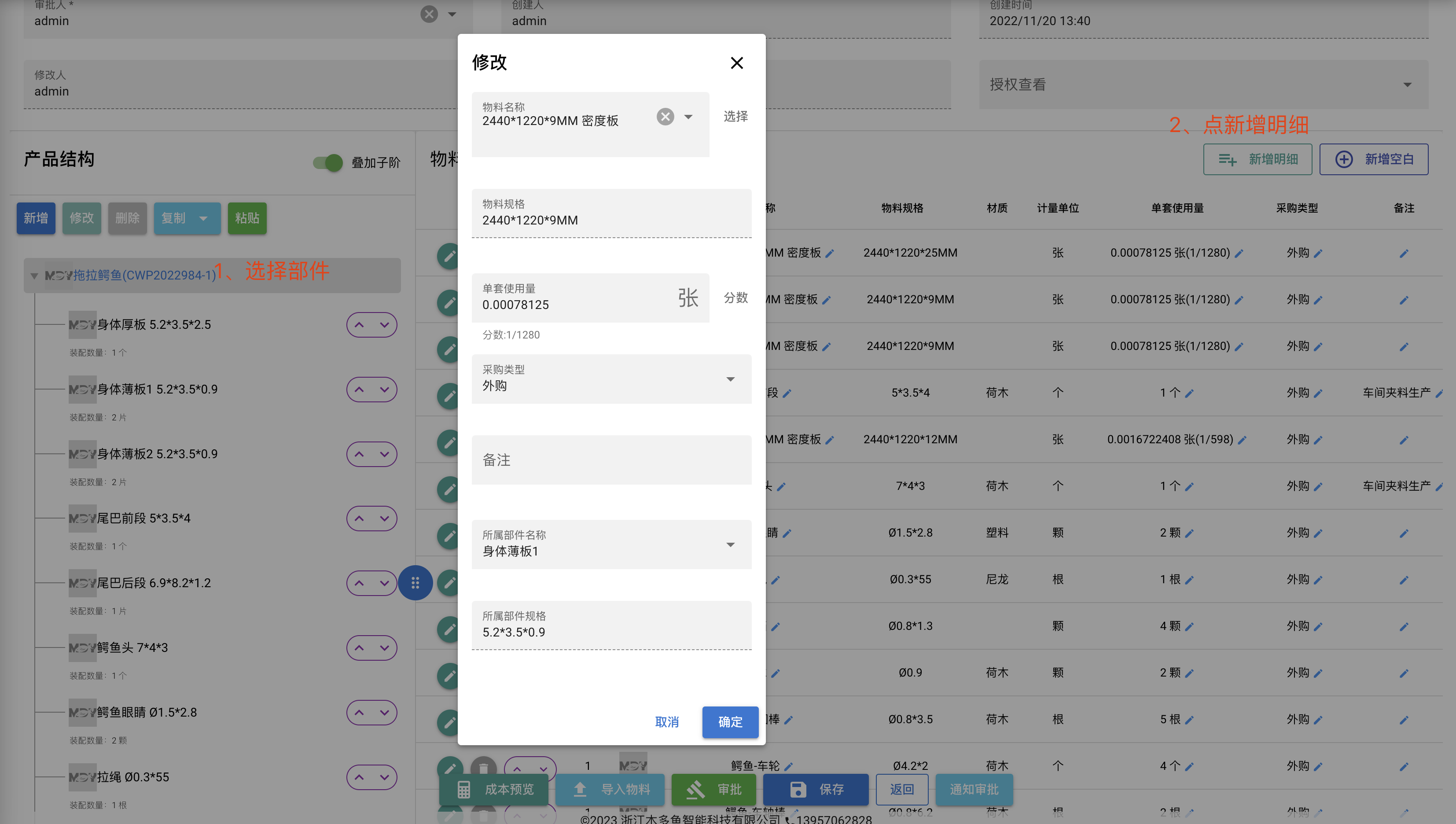Toggle the 叠加子阶 switch
Image resolution: width=1456 pixels, height=824 pixels.
(327, 163)
